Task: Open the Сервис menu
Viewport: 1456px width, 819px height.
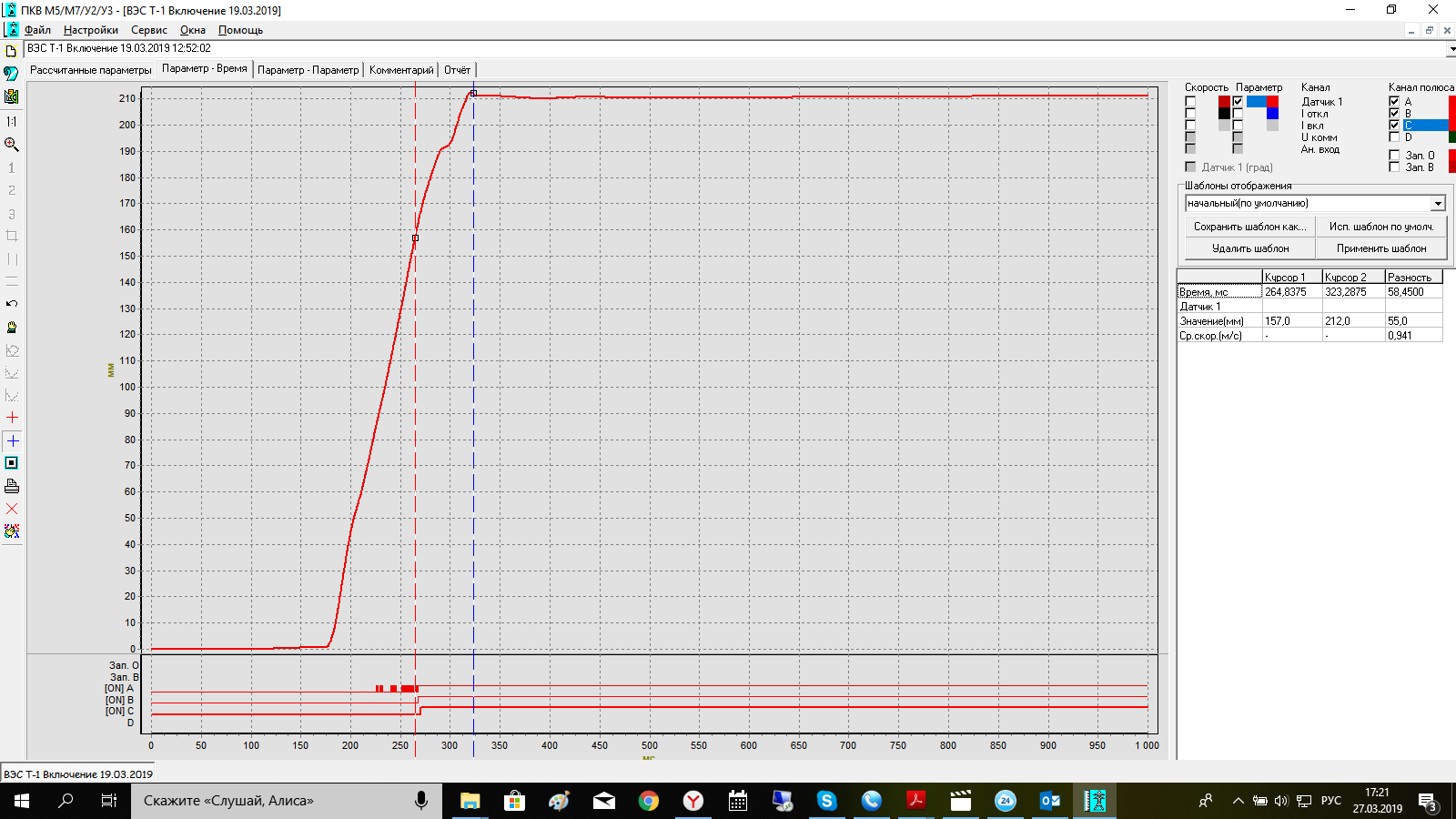Action: (x=148, y=30)
